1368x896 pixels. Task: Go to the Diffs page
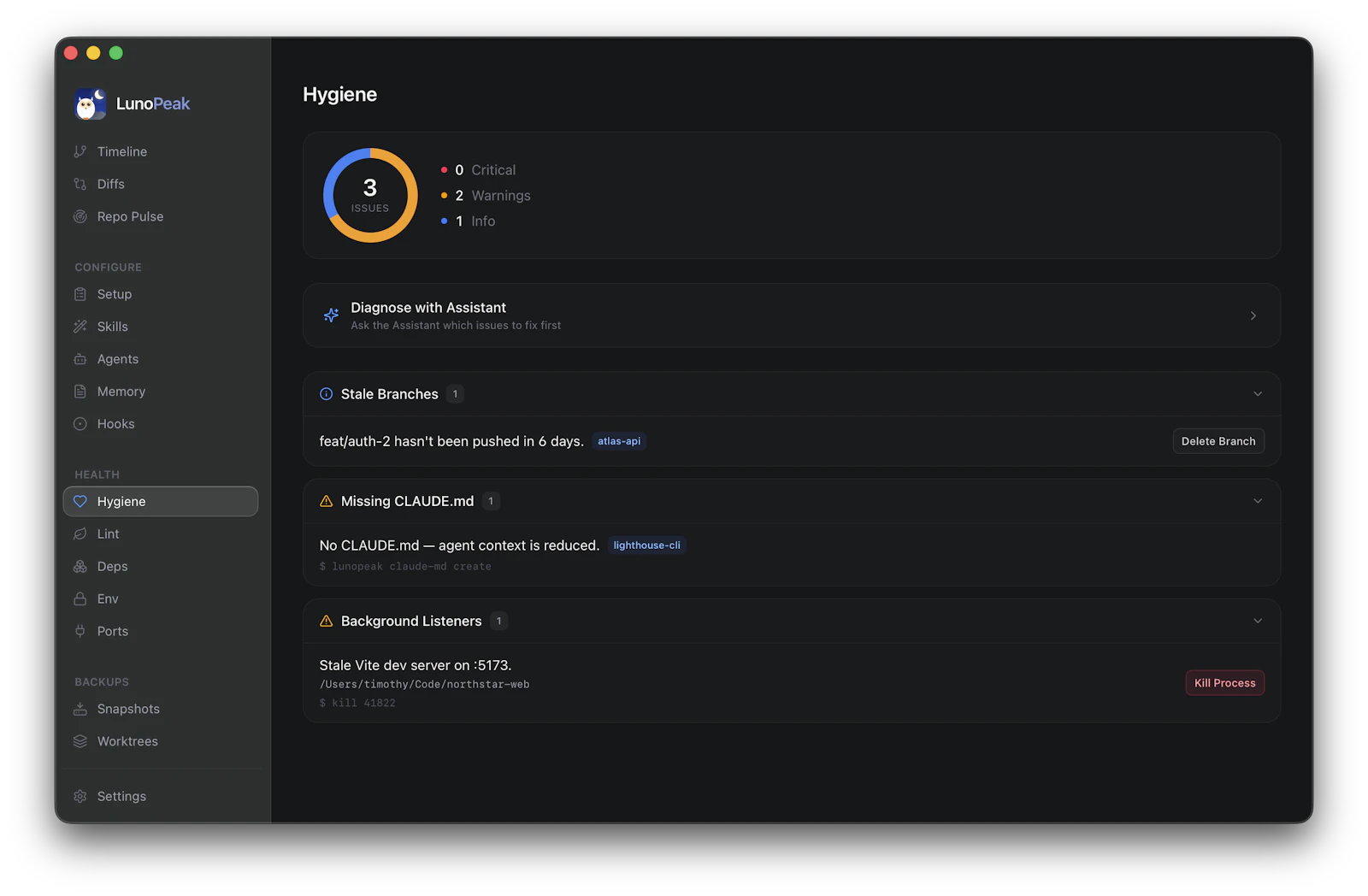(x=161, y=184)
